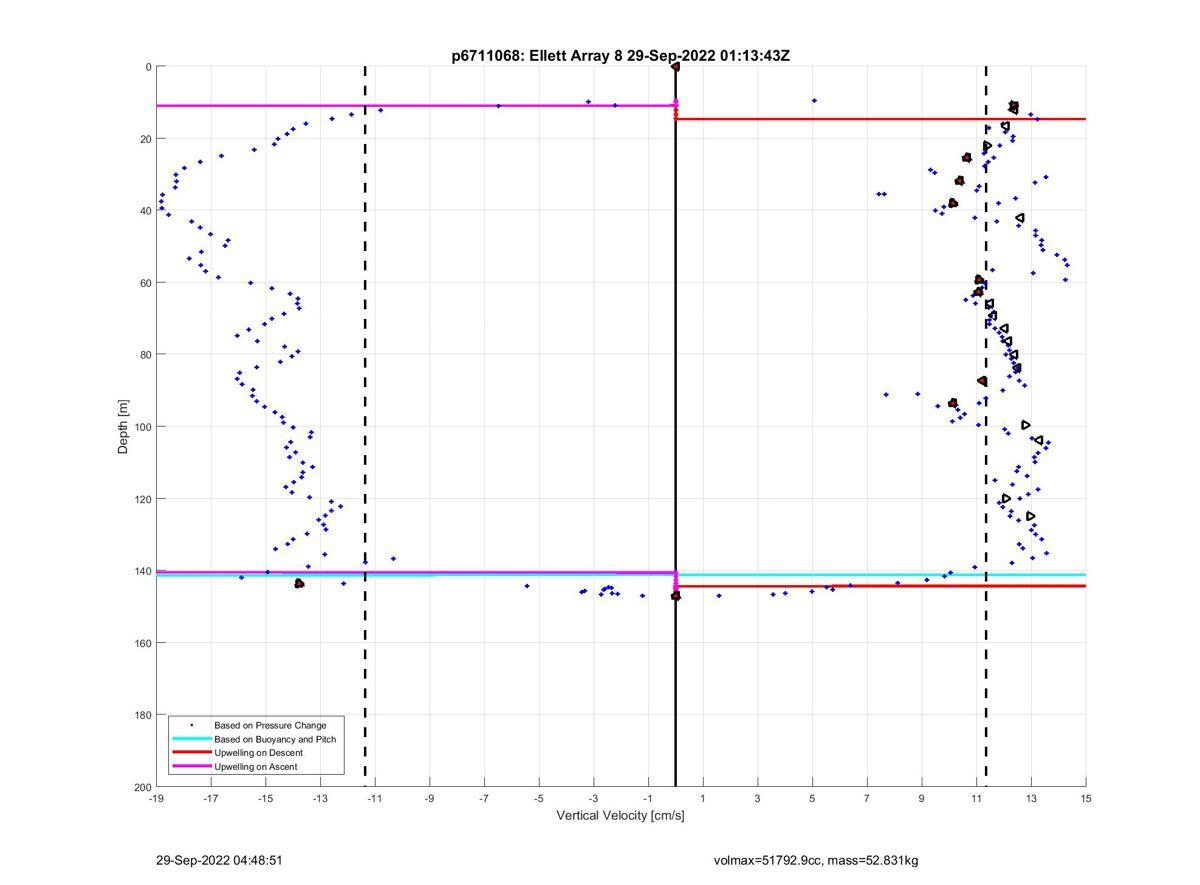1200x885 pixels.
Task: Select the 'Depth [m]' y-axis label
Action: [x=123, y=426]
